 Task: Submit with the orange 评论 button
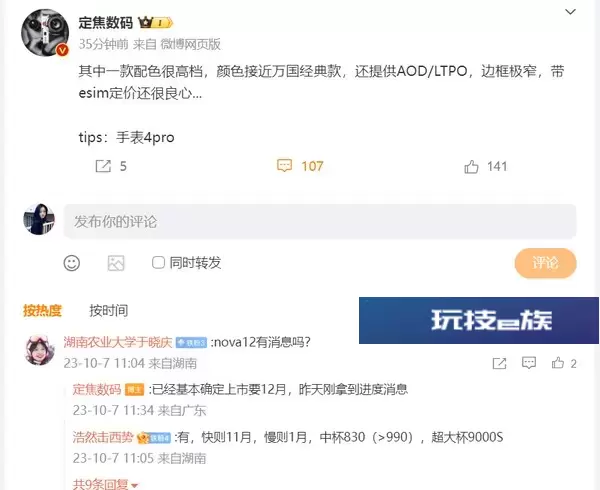[x=546, y=263]
